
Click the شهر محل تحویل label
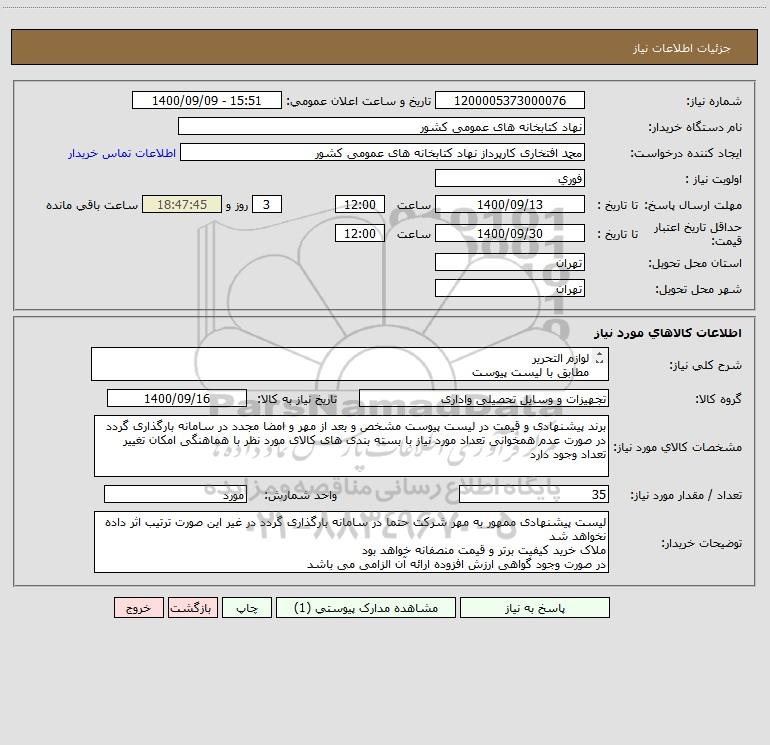[699, 289]
